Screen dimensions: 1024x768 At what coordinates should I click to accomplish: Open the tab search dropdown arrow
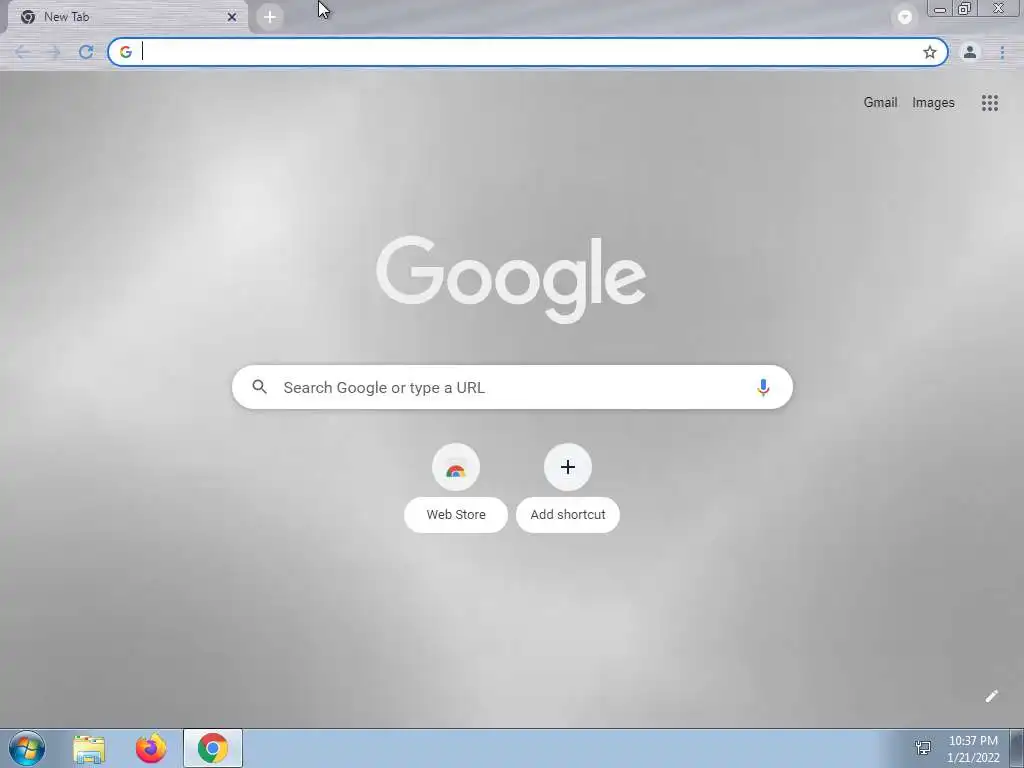tap(904, 17)
